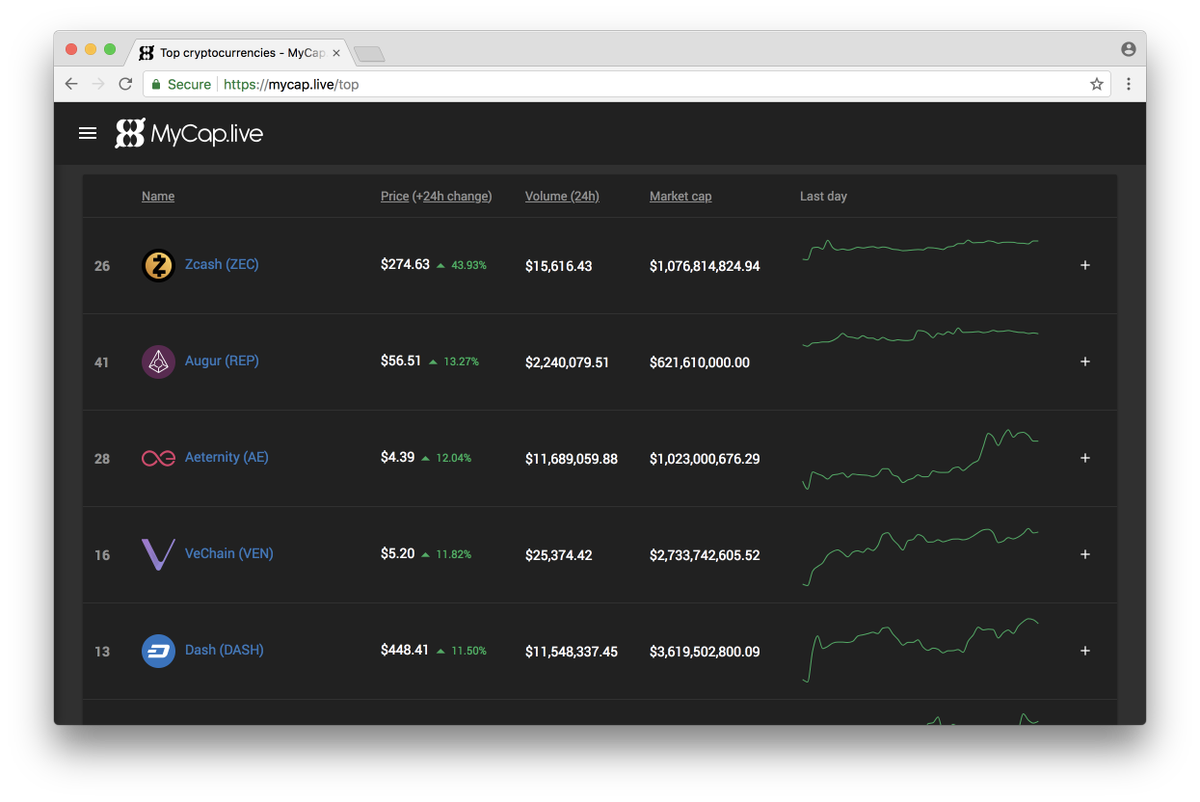Click the 43.93% change value
This screenshot has height=802, width=1200.
[469, 266]
